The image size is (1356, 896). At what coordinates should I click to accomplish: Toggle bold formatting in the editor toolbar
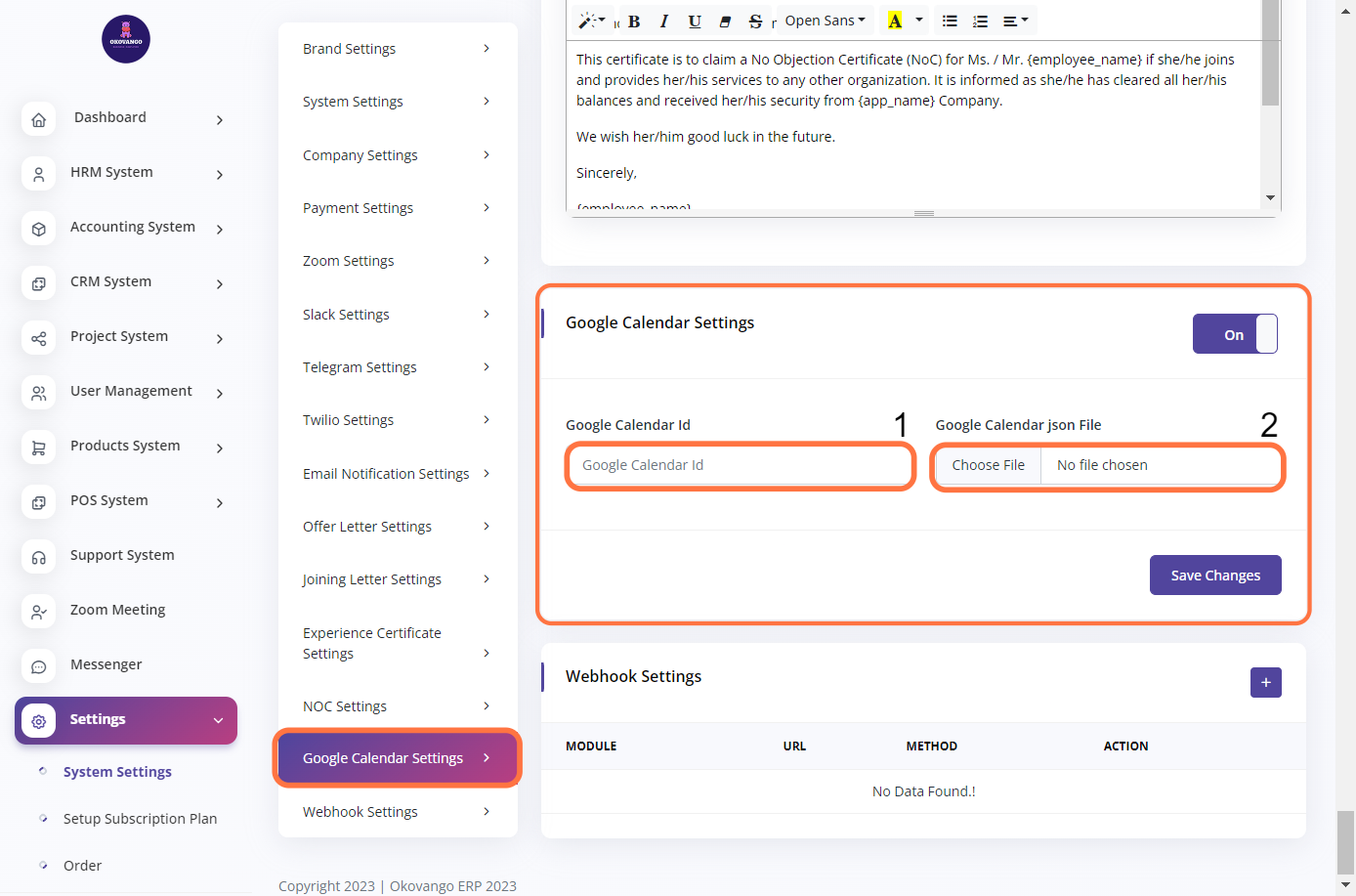click(634, 21)
